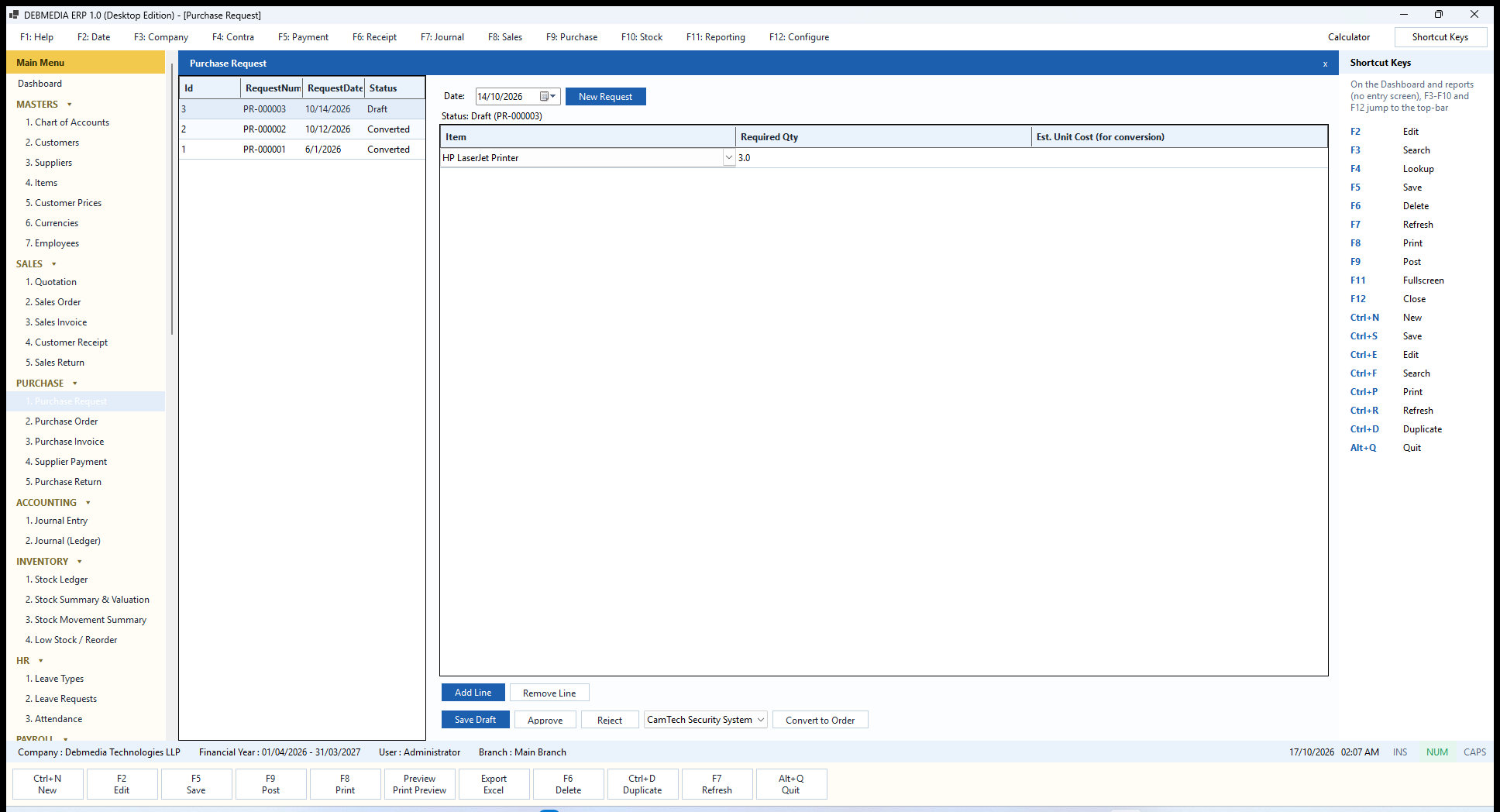The width and height of the screenshot is (1500, 812).
Task: Click Convert to Order button
Action: (821, 720)
